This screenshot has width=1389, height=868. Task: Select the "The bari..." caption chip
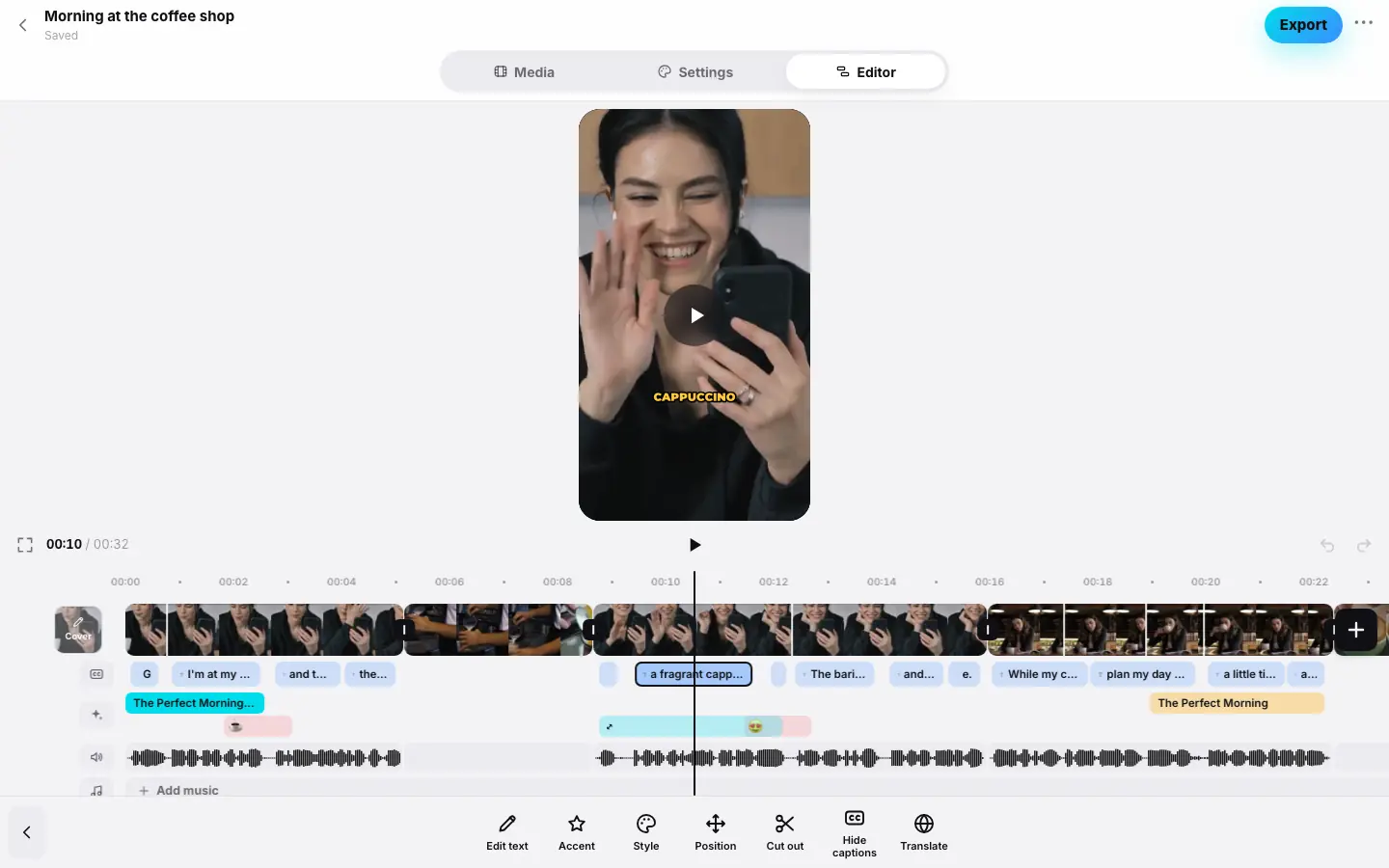point(835,674)
